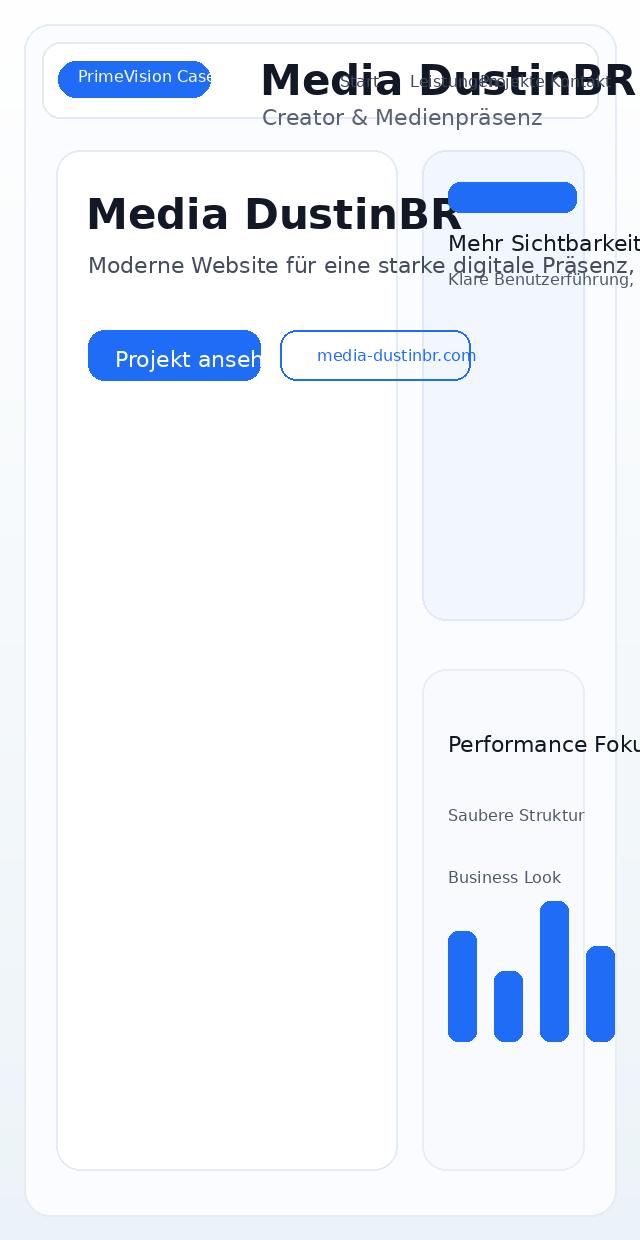Screen dimensions: 640x1240
Task: Click the shortest bar in the chart
Action: pos(508,1006)
